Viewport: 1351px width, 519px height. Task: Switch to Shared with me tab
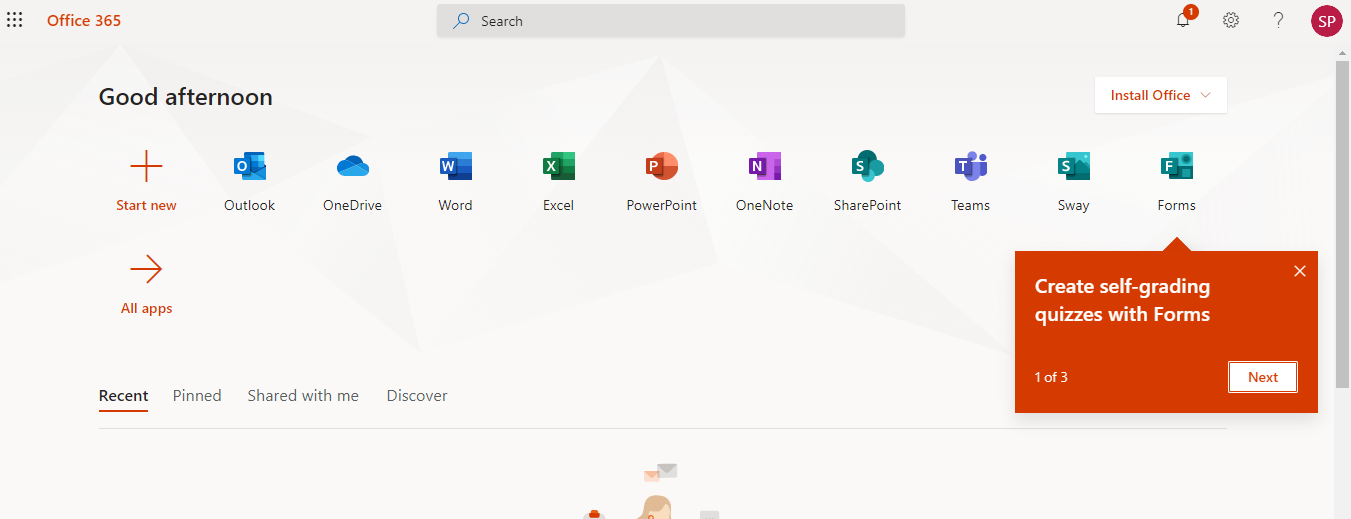click(303, 396)
